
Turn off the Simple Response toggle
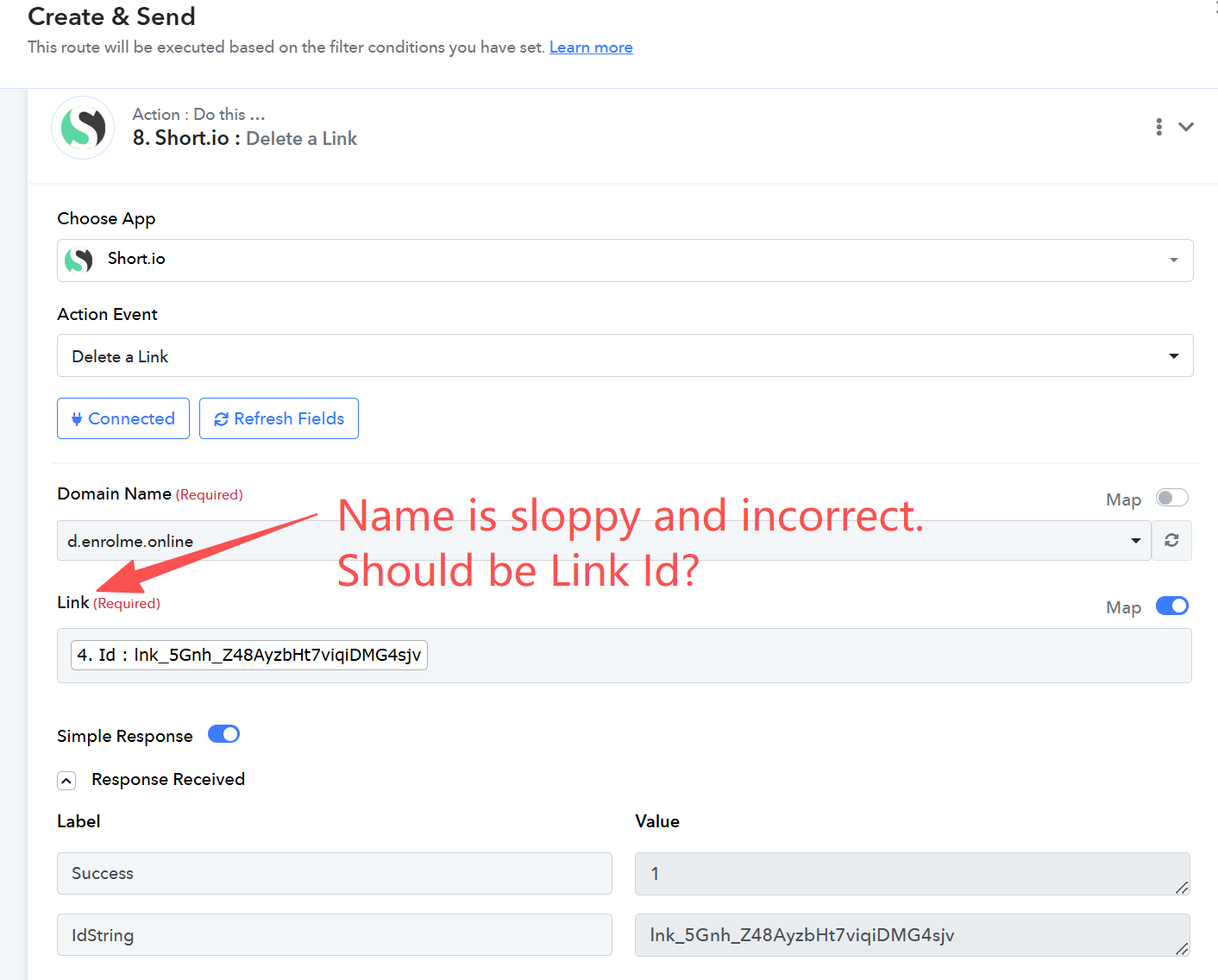(223, 734)
